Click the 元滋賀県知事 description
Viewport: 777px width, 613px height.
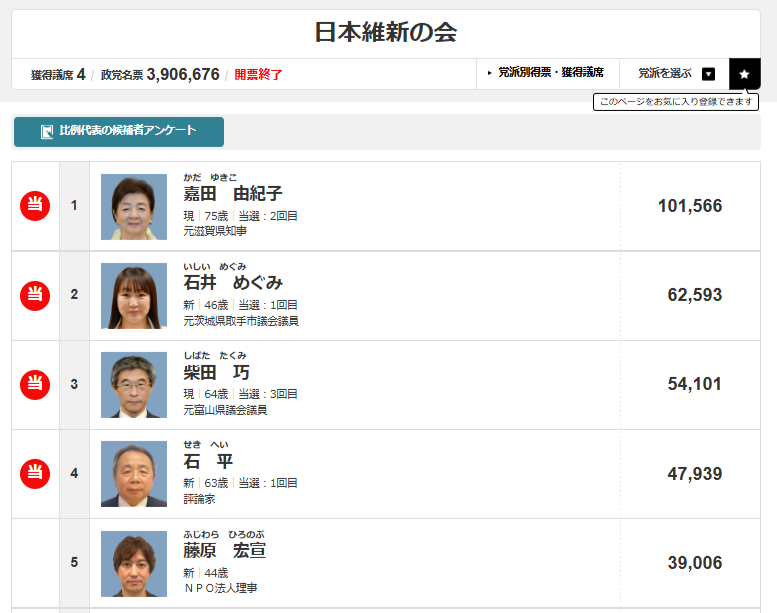215,231
